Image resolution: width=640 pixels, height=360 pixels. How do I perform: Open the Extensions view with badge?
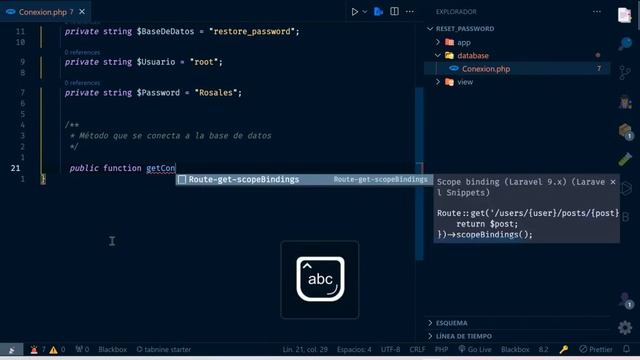pos(625,131)
